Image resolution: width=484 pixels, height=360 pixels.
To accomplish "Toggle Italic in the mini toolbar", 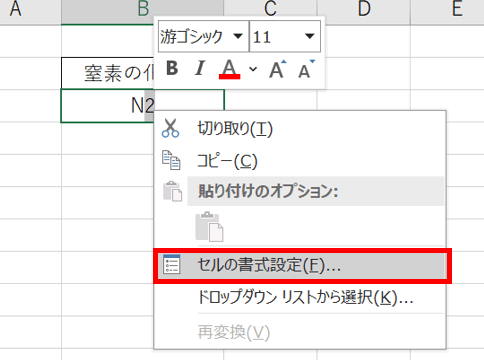I will (200, 69).
